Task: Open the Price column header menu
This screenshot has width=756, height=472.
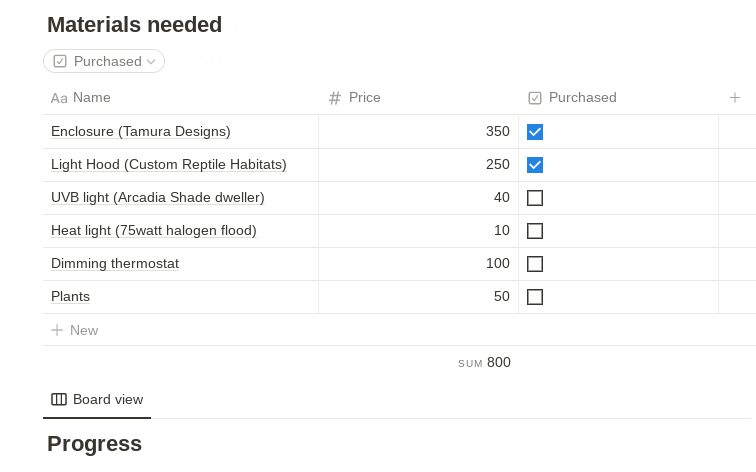Action: point(365,98)
